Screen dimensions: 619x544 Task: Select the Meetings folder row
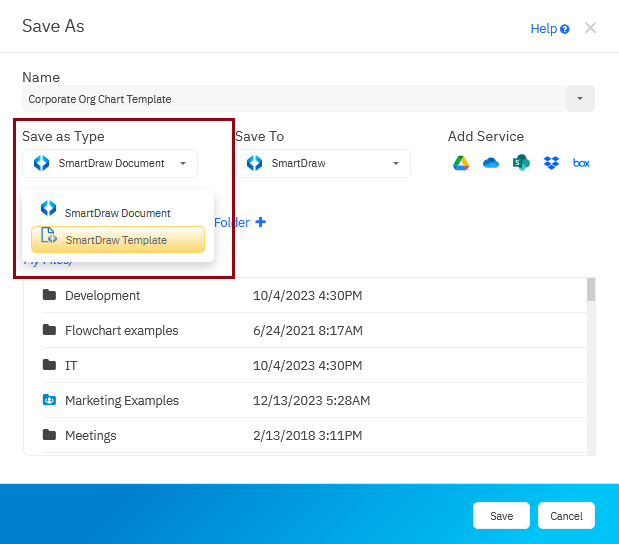[90, 435]
